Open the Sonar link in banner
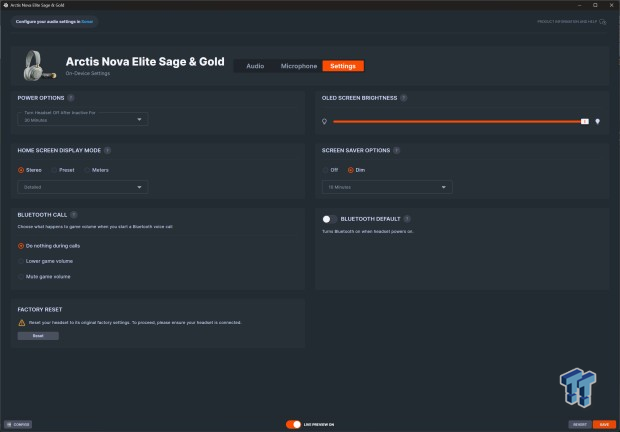The width and height of the screenshot is (620, 432). (87, 21)
